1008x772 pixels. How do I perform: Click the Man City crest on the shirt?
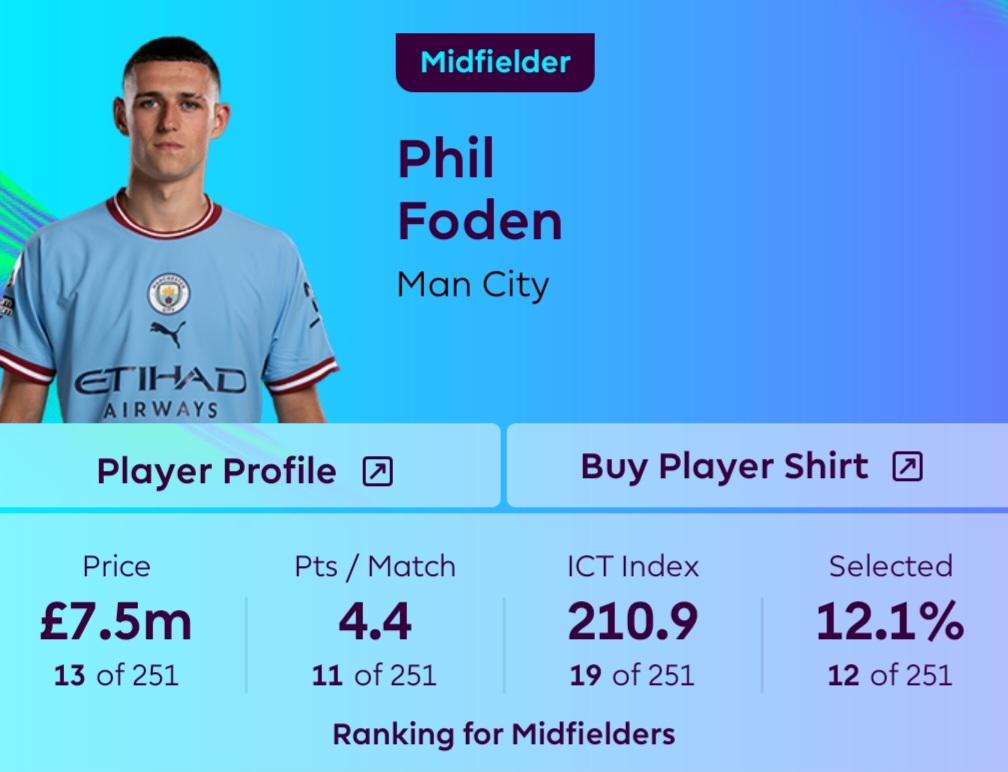[x=169, y=294]
